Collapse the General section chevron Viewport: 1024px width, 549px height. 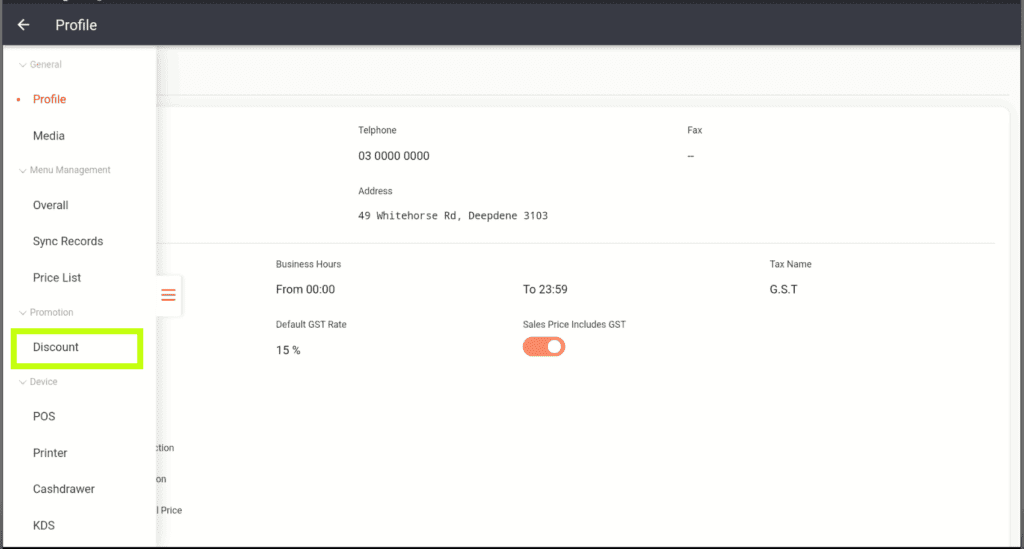point(23,65)
